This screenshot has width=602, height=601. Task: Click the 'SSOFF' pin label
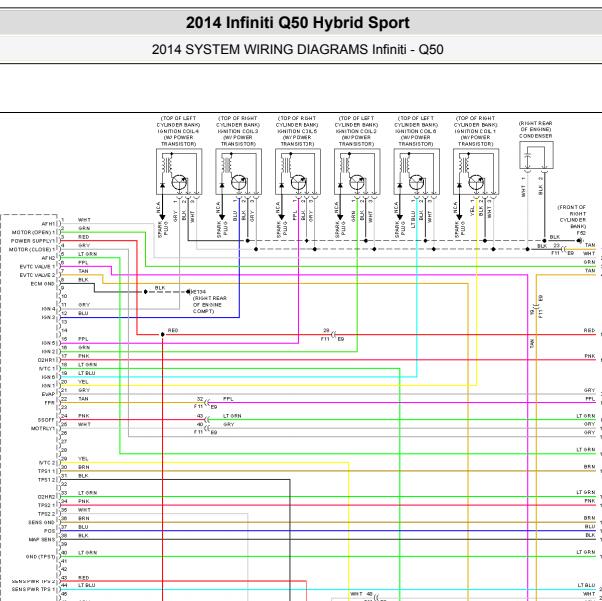46,420
